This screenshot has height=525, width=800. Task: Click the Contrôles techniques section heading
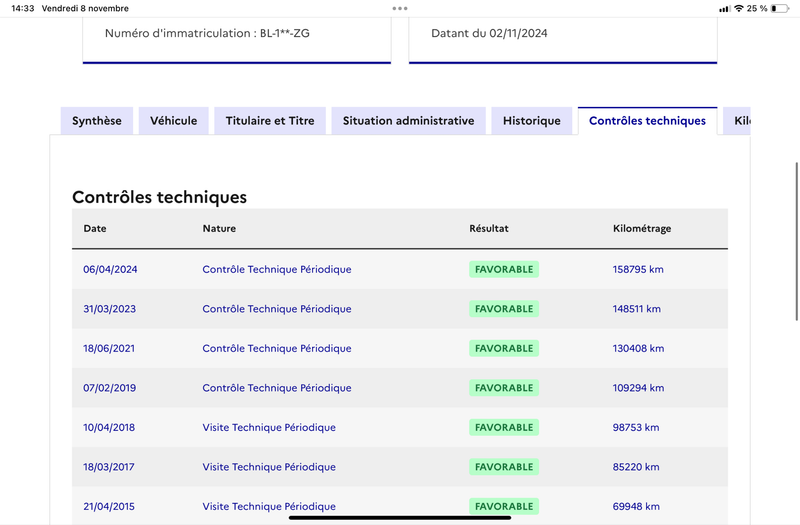click(159, 197)
